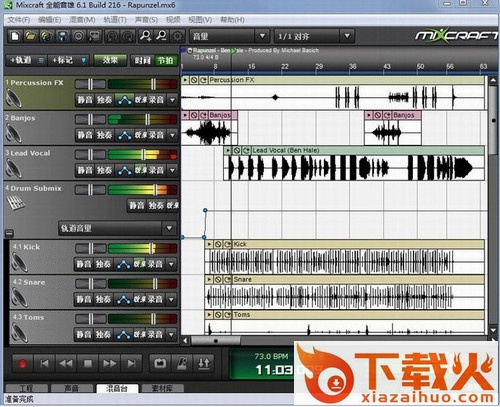Mute the Percussion FX clip

194,80
